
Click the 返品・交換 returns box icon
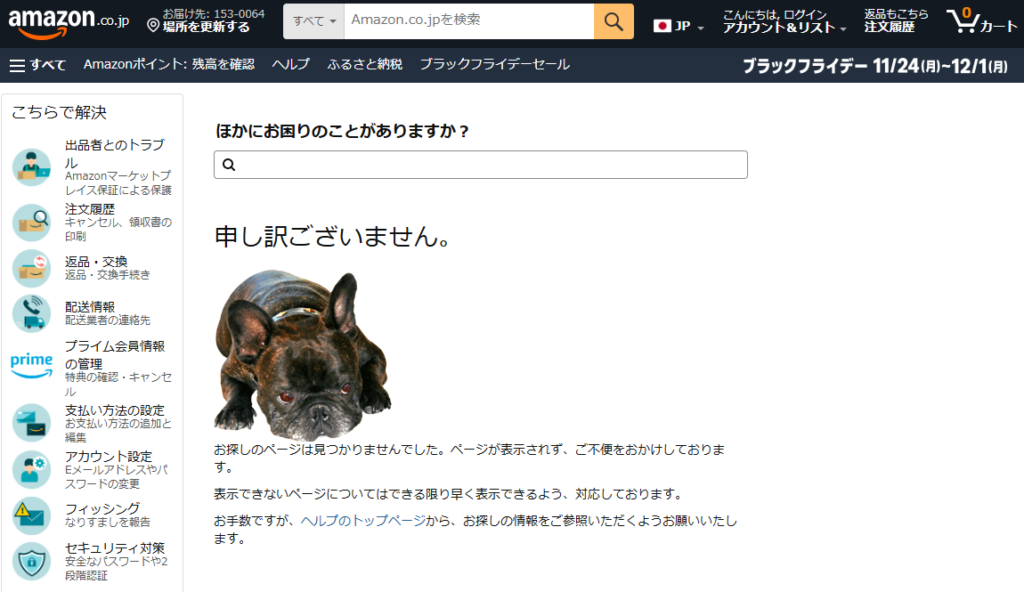click(30, 265)
